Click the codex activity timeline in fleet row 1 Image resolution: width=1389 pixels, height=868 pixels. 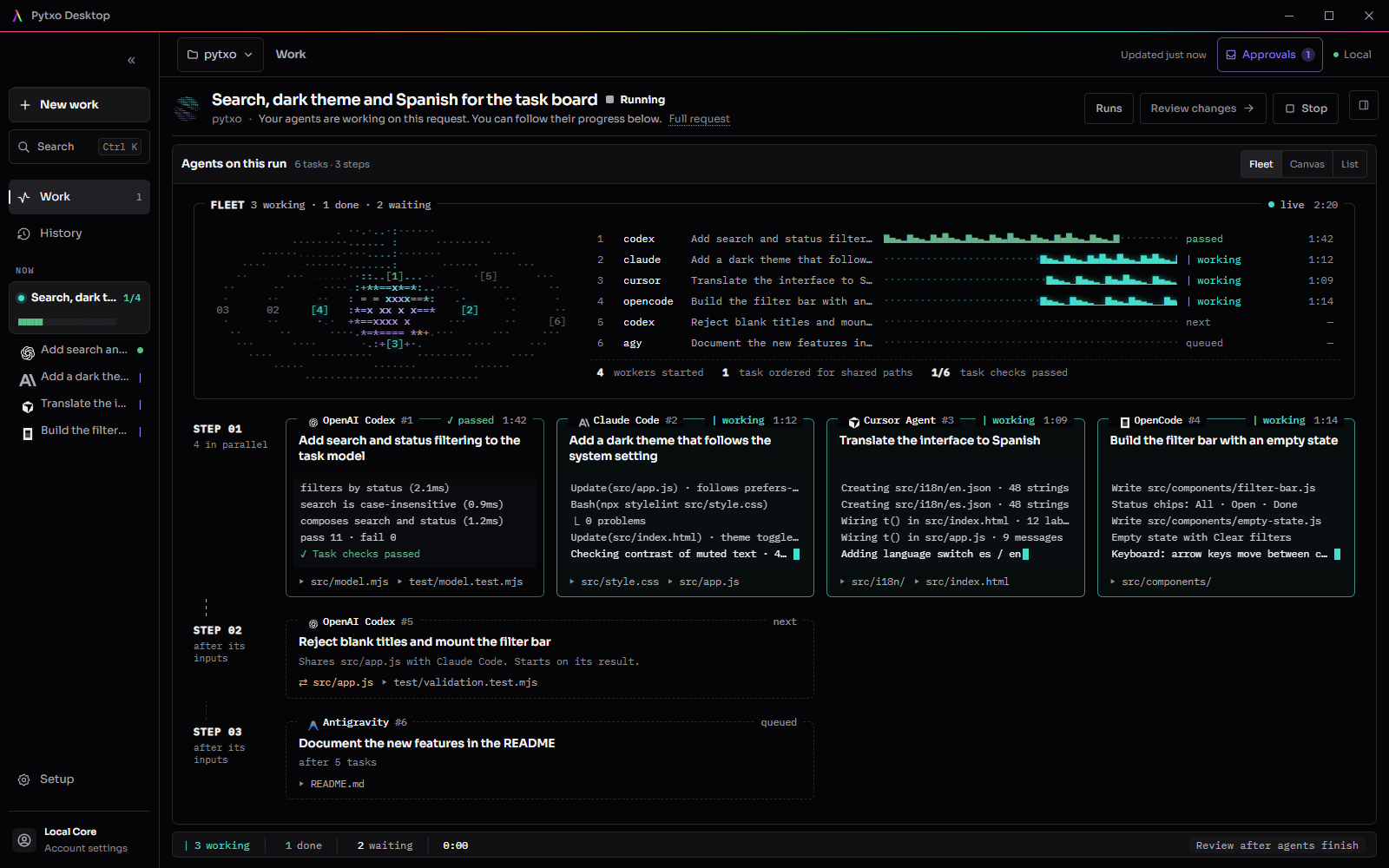click(x=1030, y=238)
